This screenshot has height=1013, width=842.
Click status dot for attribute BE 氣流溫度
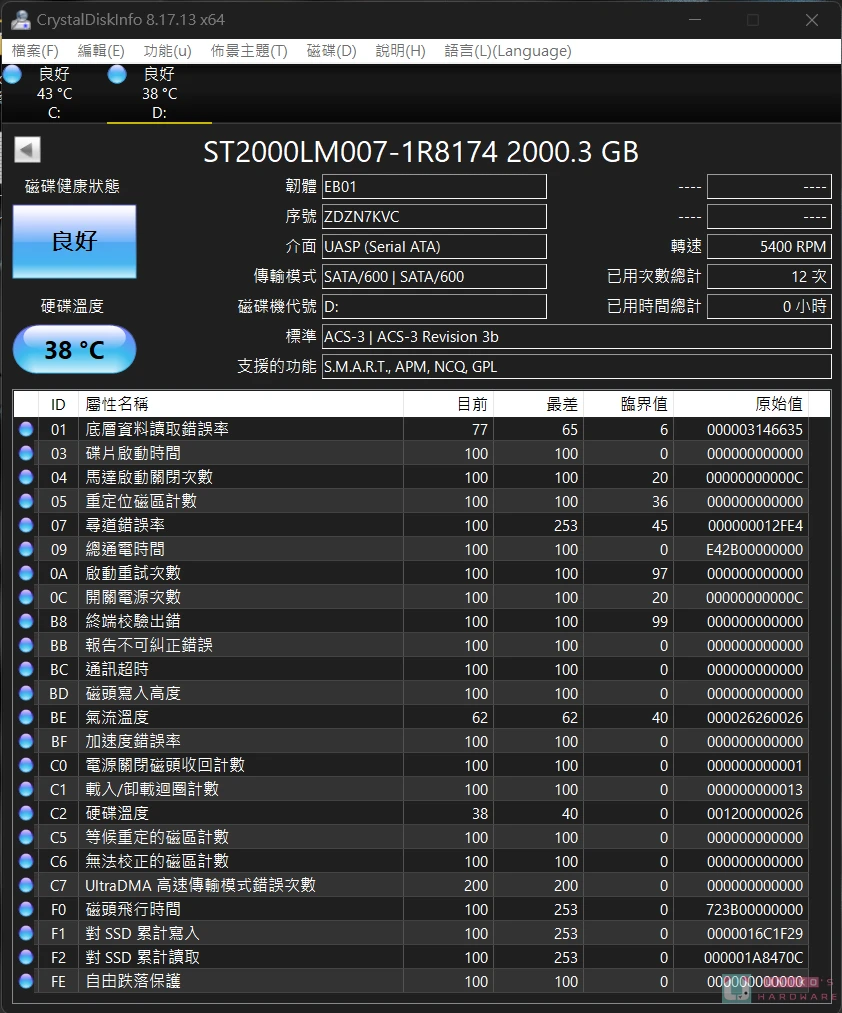[x=26, y=717]
